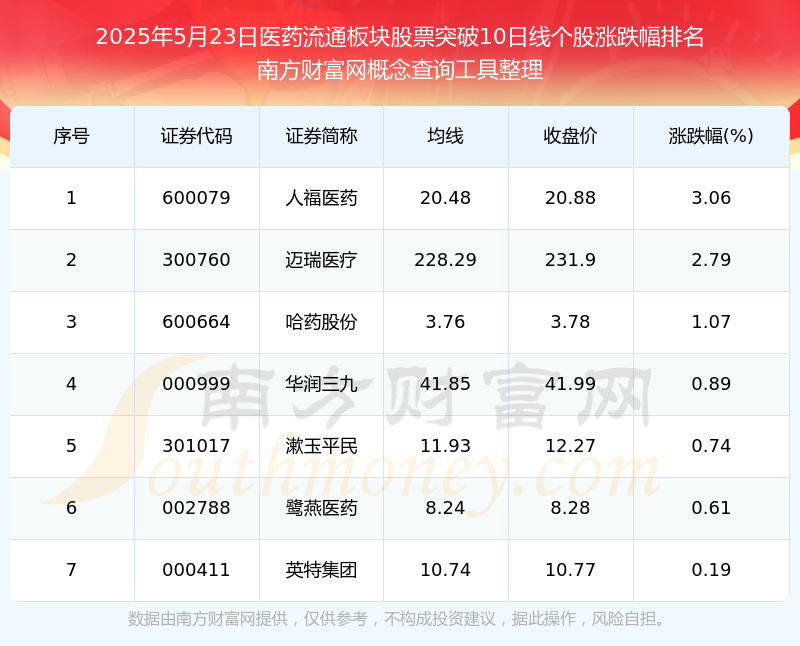Screen dimensions: 800x646
Task: Select stock code 301017
Action: click(x=196, y=446)
